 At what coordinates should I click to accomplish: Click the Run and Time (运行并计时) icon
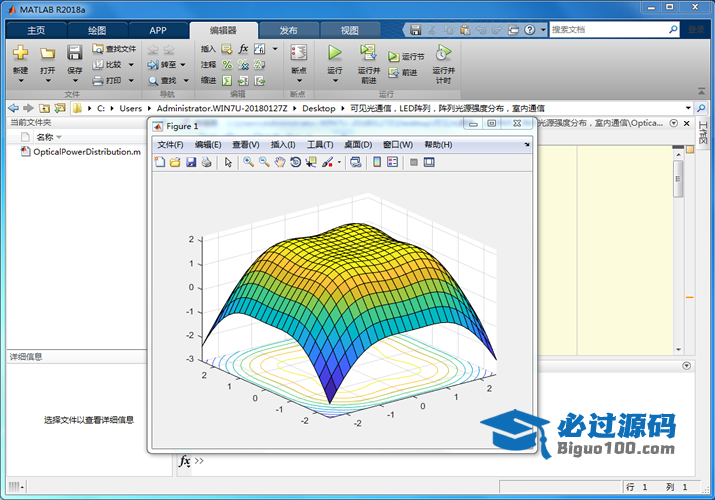pos(442,52)
